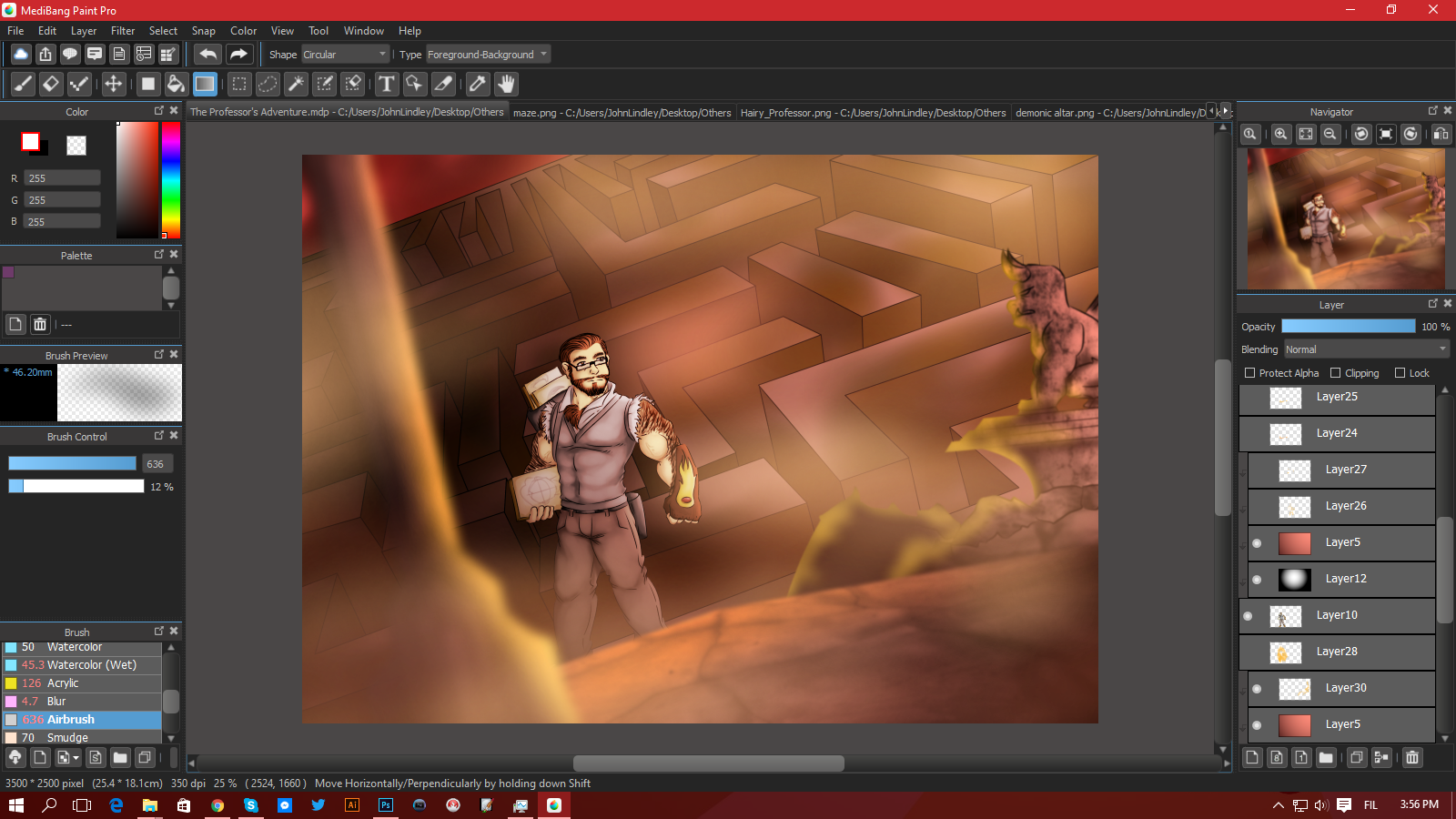The image size is (1456, 819).
Task: Select the Eraser tool
Action: pos(51,85)
